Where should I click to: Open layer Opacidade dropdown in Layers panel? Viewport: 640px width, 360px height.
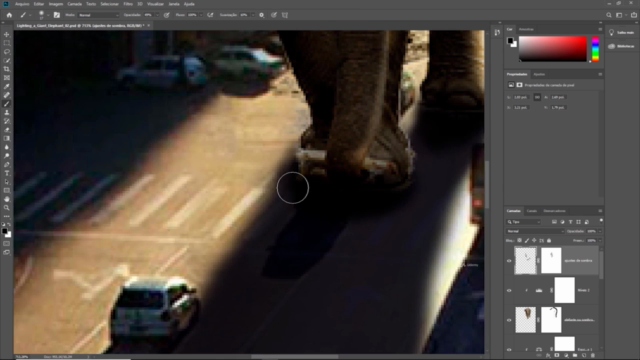tap(600, 231)
